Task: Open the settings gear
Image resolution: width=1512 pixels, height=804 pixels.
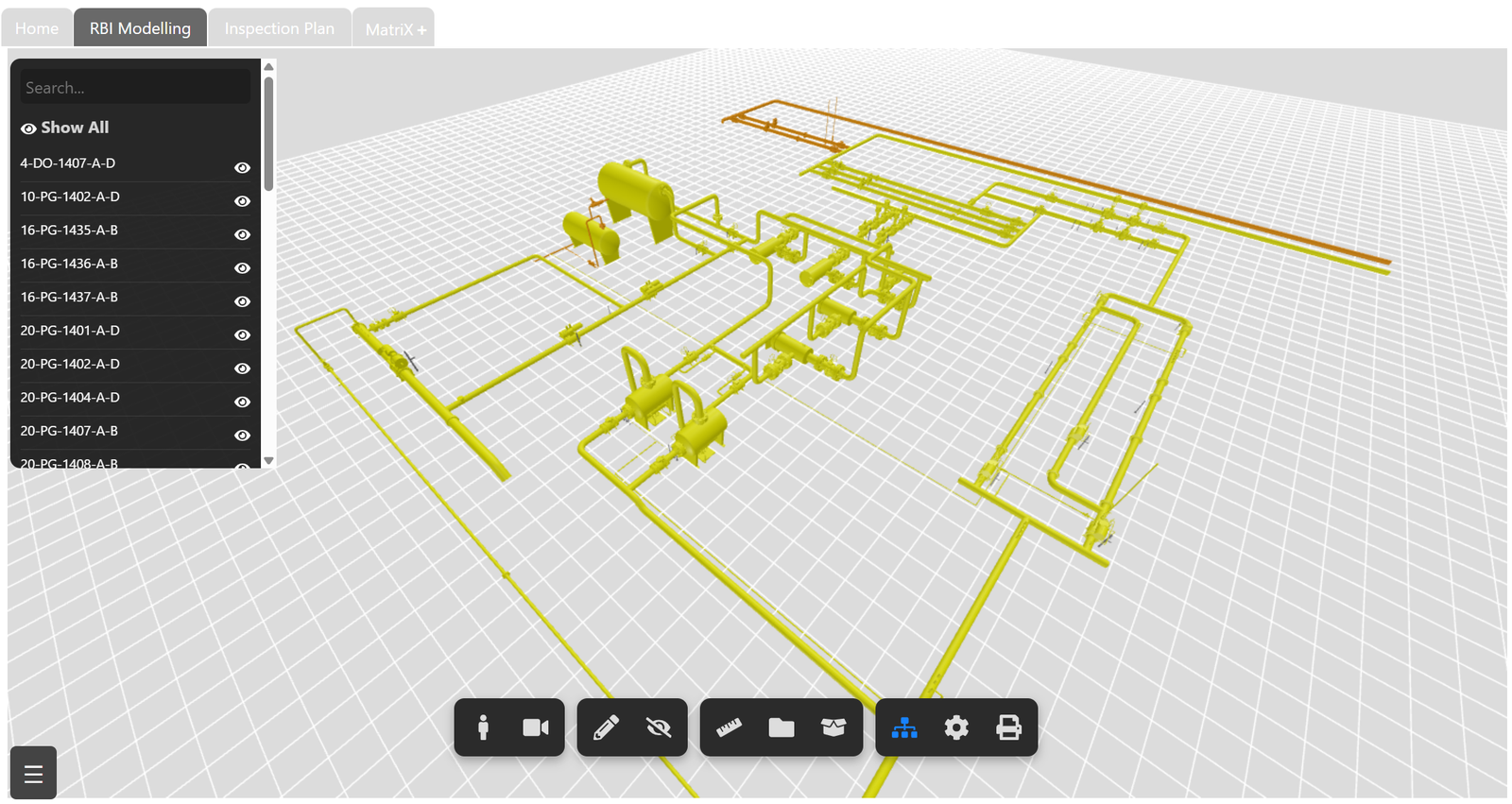Action: coord(956,727)
